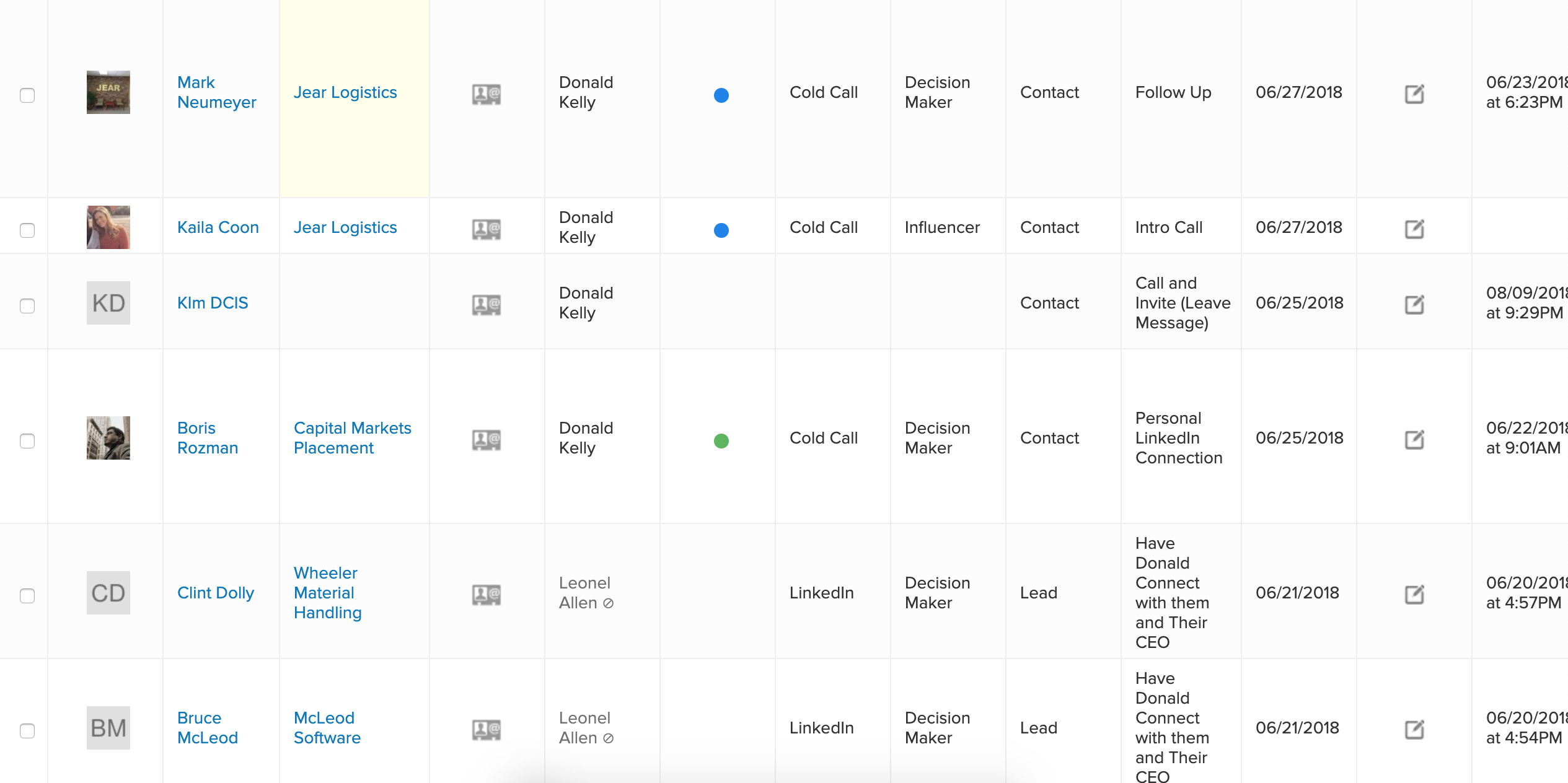The image size is (1568, 783).
Task: Click edit note icon in KIm DCIS row
Action: (x=1414, y=305)
